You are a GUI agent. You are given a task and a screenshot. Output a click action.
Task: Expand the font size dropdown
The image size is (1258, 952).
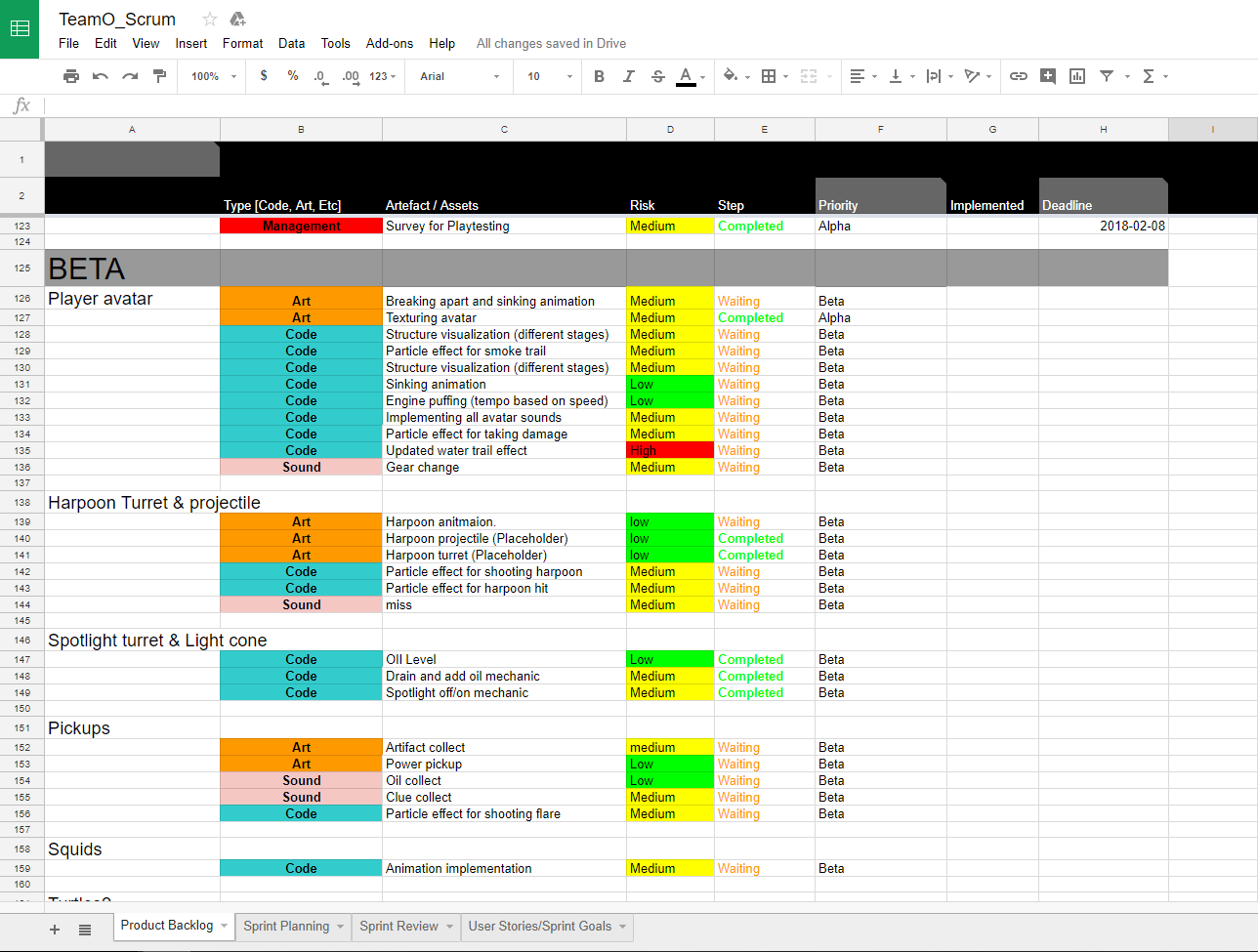click(547, 76)
